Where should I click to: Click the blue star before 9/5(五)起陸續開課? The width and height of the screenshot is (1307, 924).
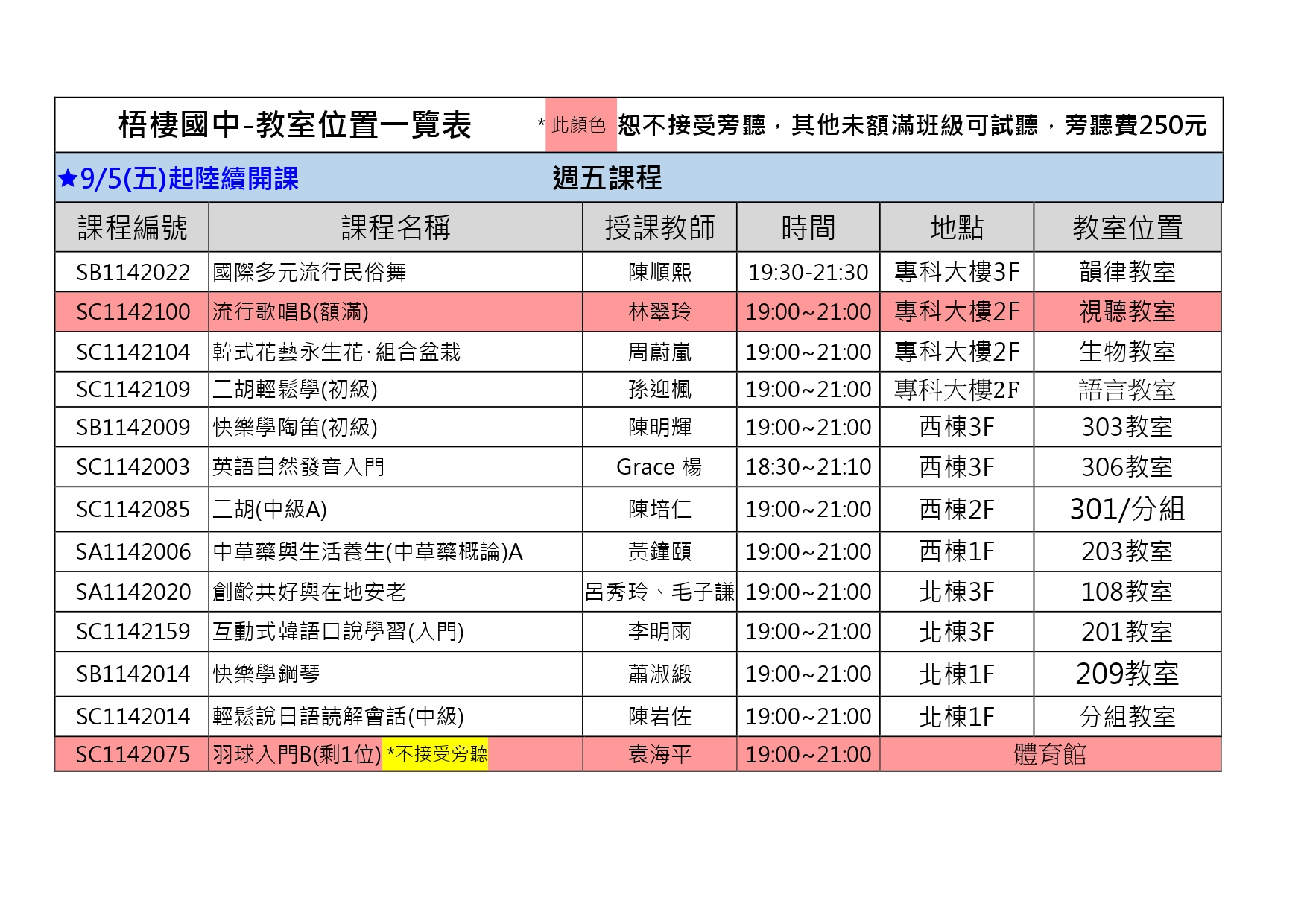(x=68, y=178)
